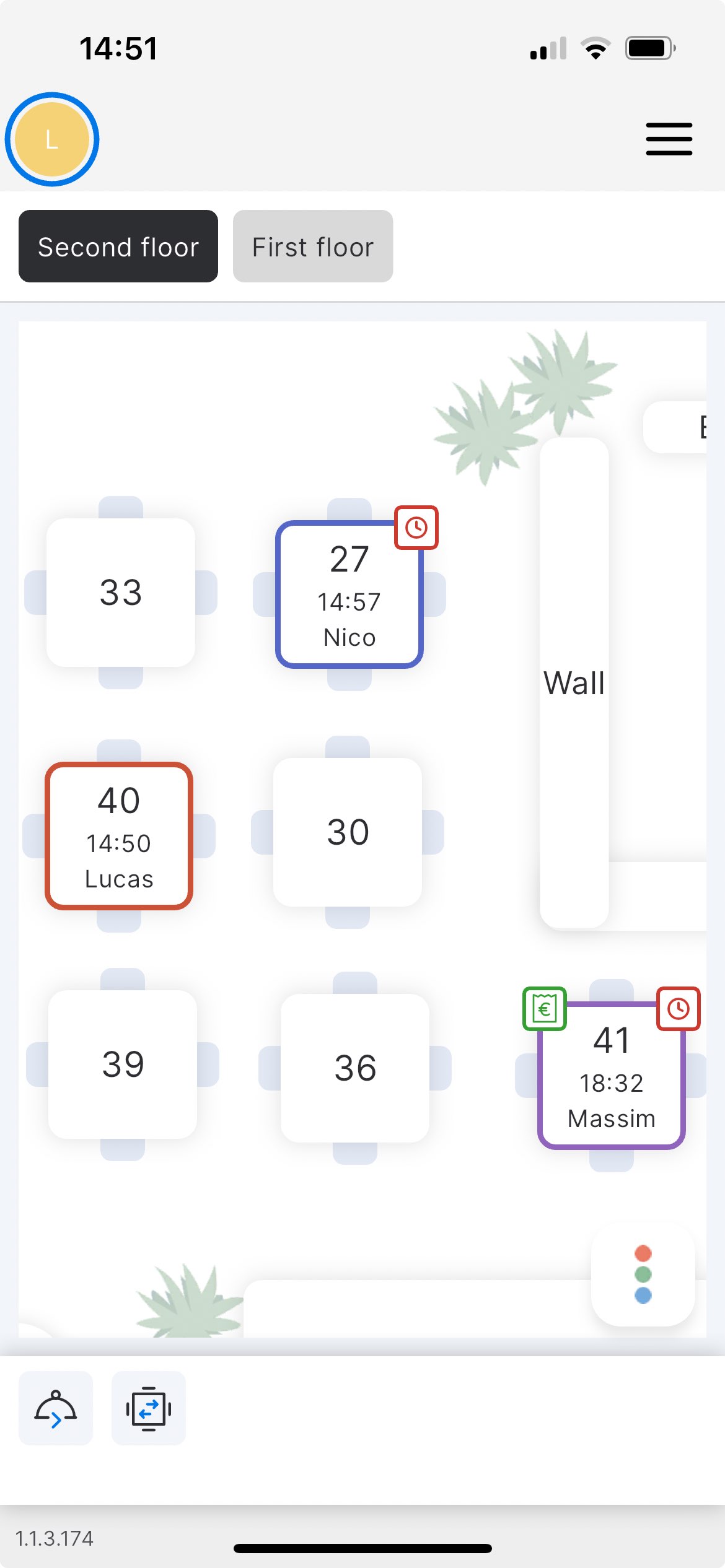Tap the app version number 1.1.3.174

(55, 1538)
